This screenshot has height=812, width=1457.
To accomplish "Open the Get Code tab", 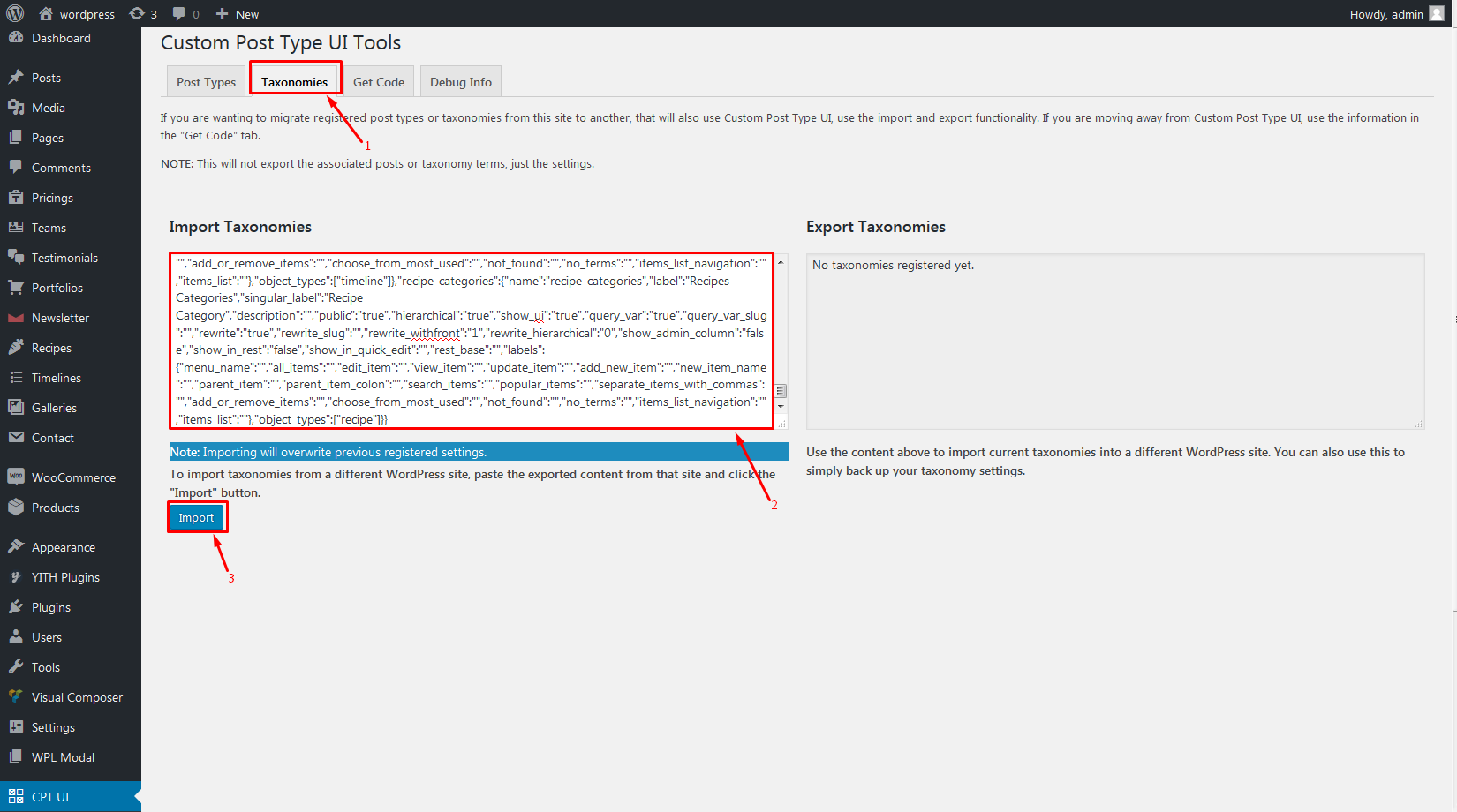I will pos(379,82).
